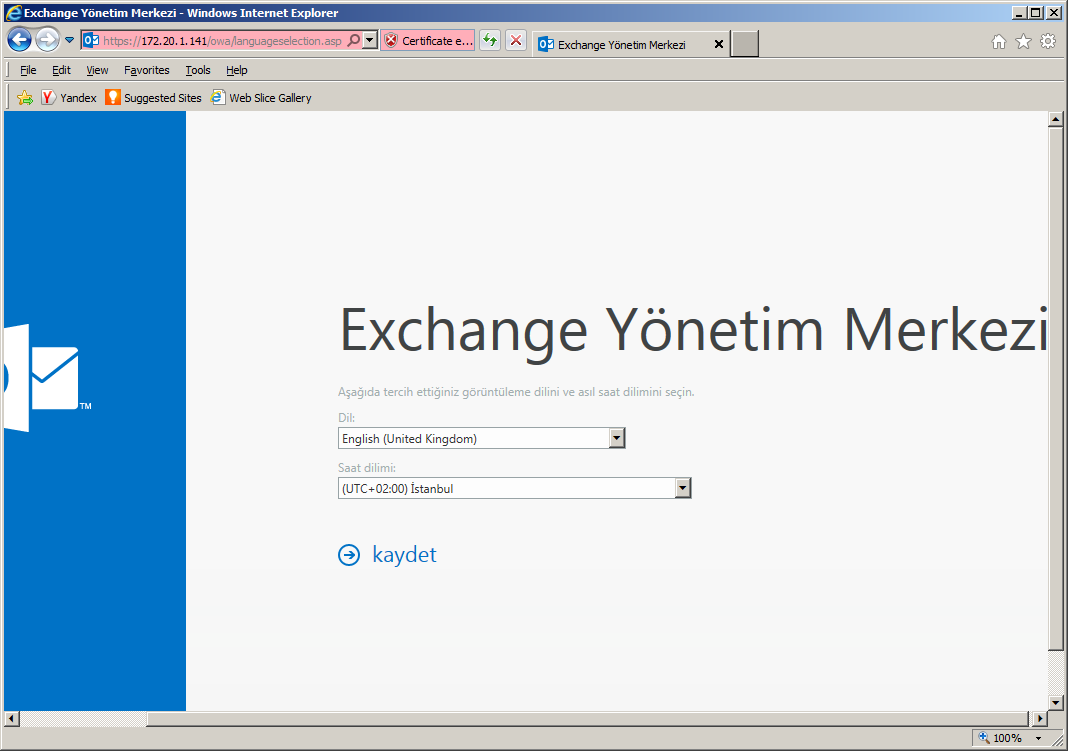The image size is (1068, 751).
Task: Expand the address bar autocomplete dropdown
Action: click(370, 40)
